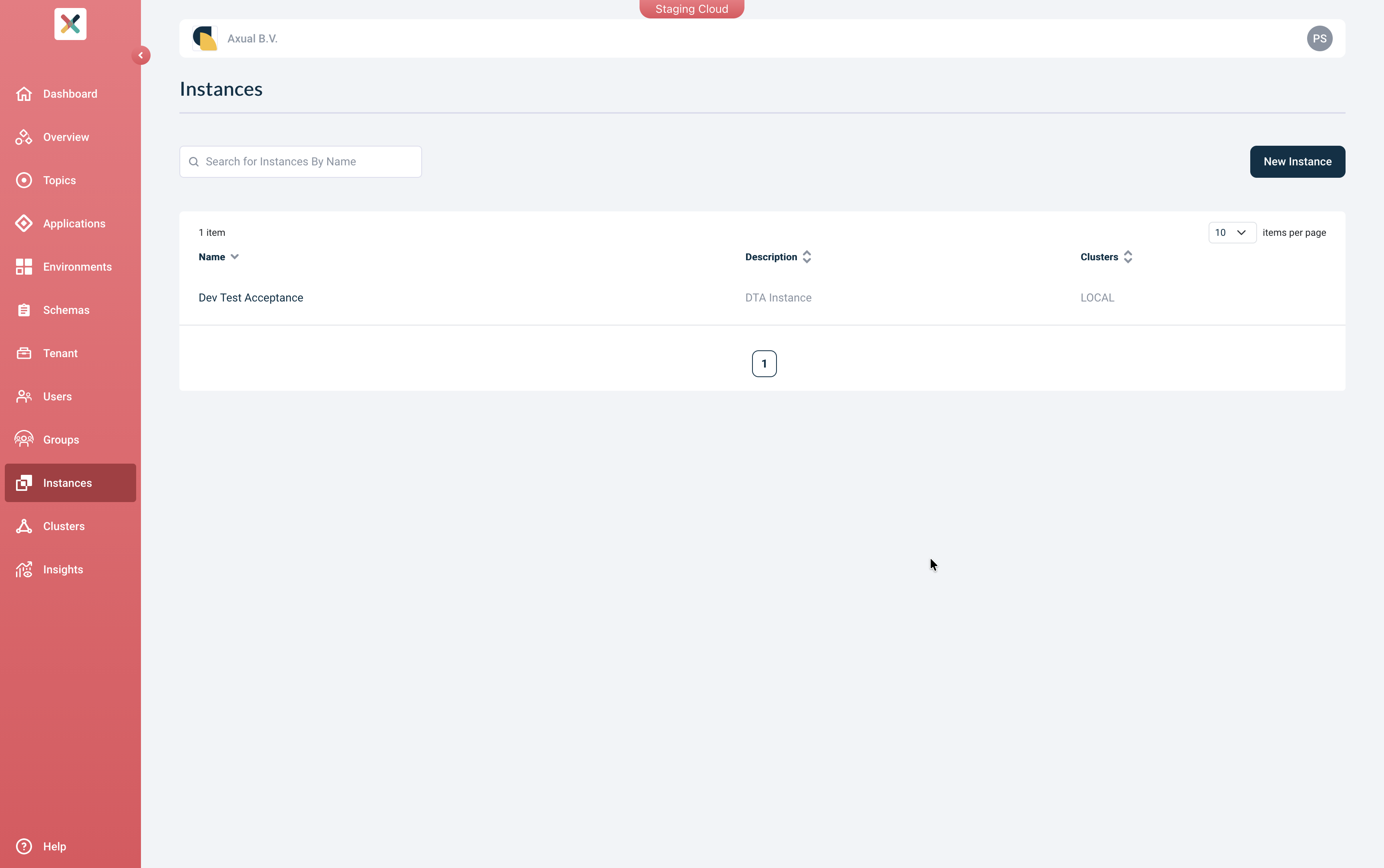Open the Environments grid icon
Screen dimensions: 1384x868
click(24, 266)
